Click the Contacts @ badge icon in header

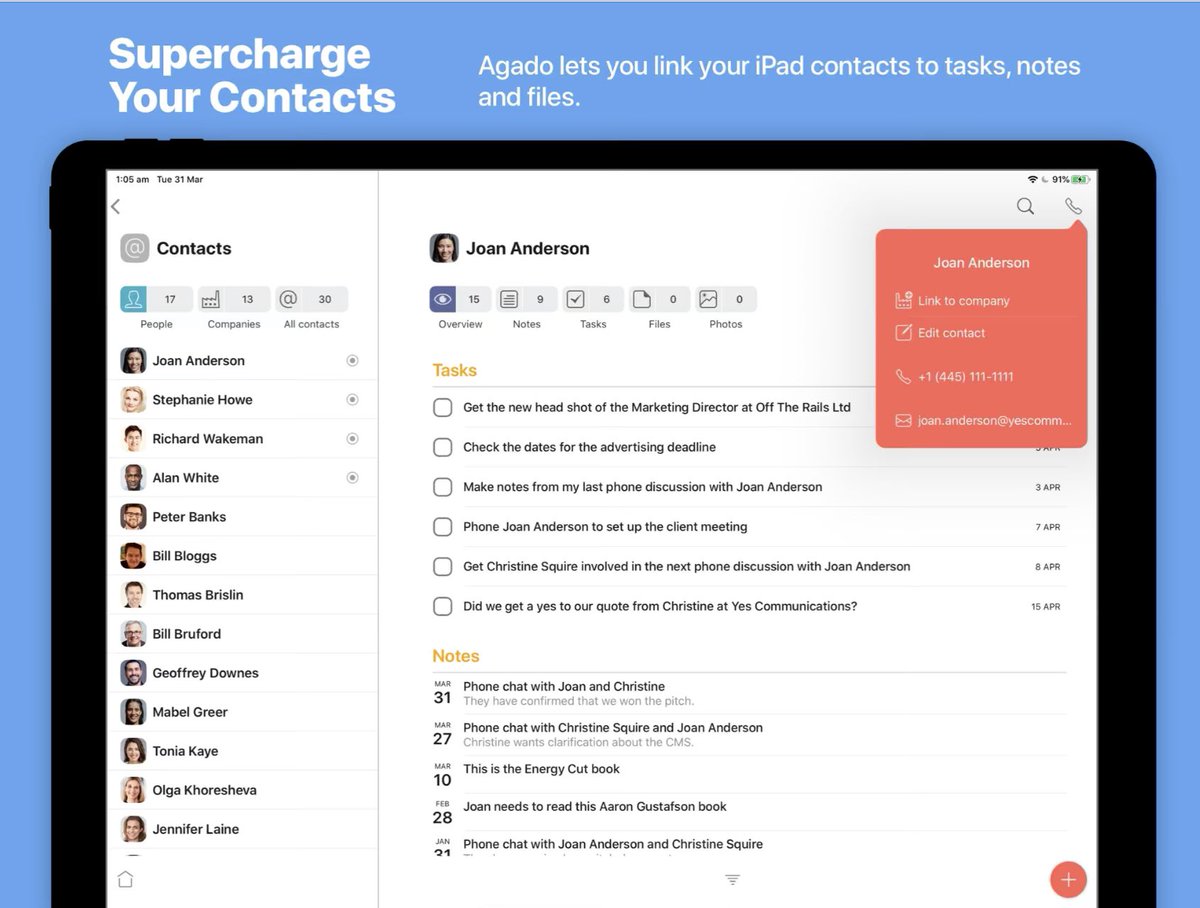pos(134,247)
